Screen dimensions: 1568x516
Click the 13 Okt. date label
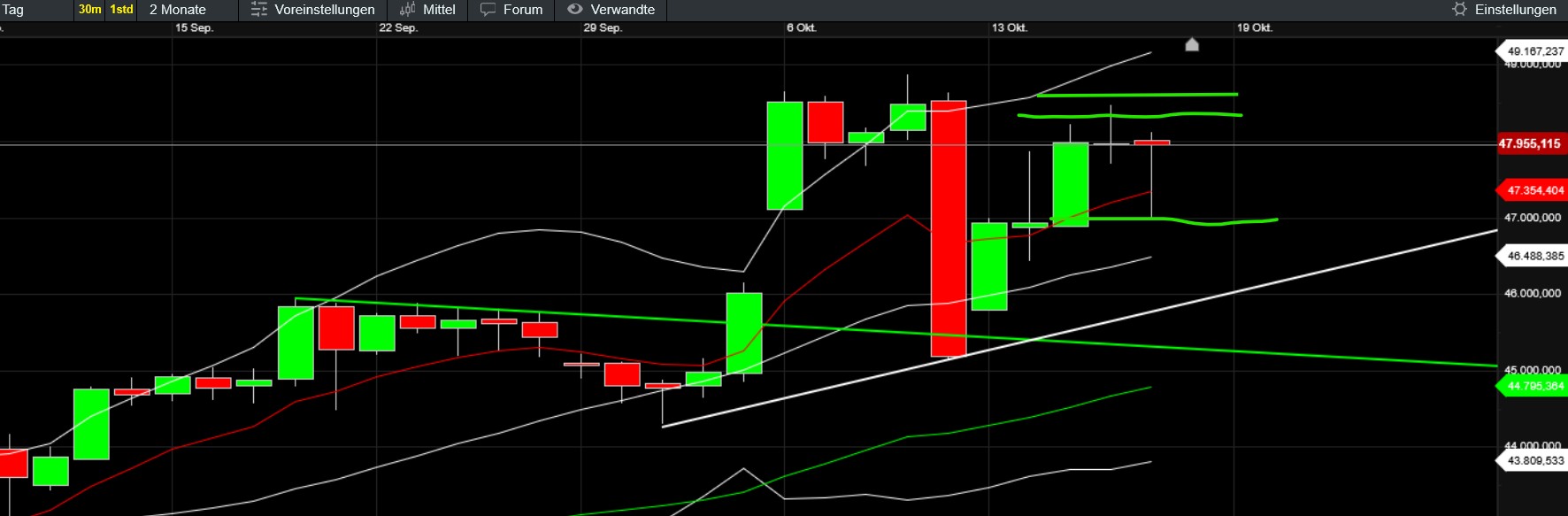(1010, 28)
